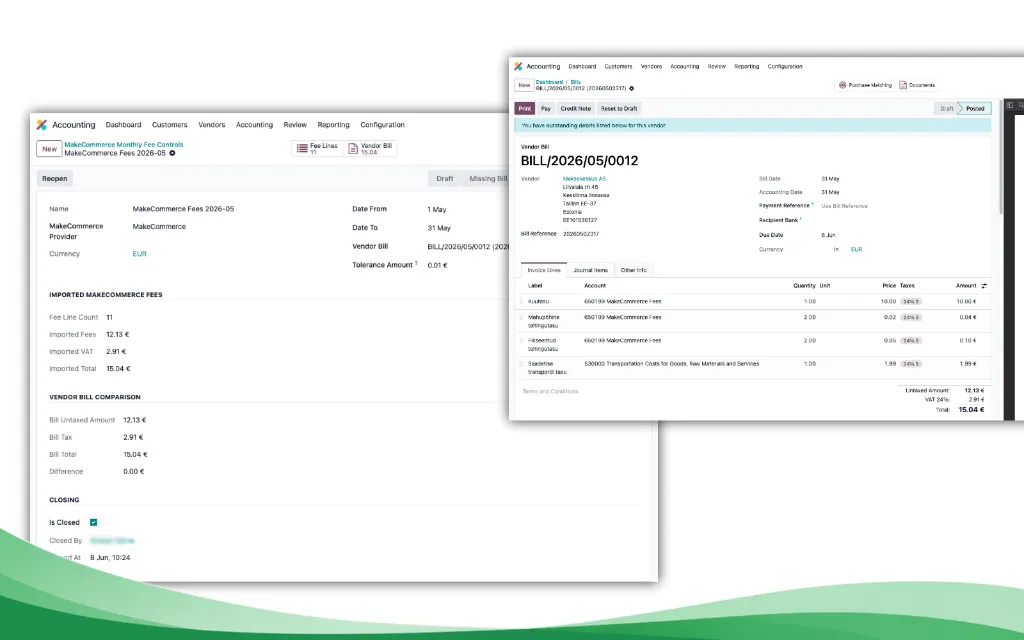Click the drag handle of the Saadetise transpordi tasu line
The height and width of the screenshot is (640, 1024).
(x=522, y=364)
